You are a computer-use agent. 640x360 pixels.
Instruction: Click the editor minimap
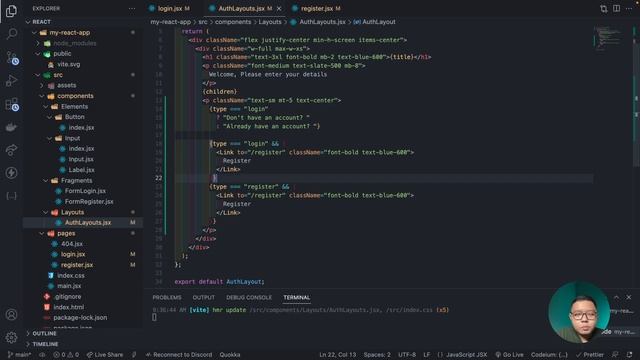tap(608, 38)
